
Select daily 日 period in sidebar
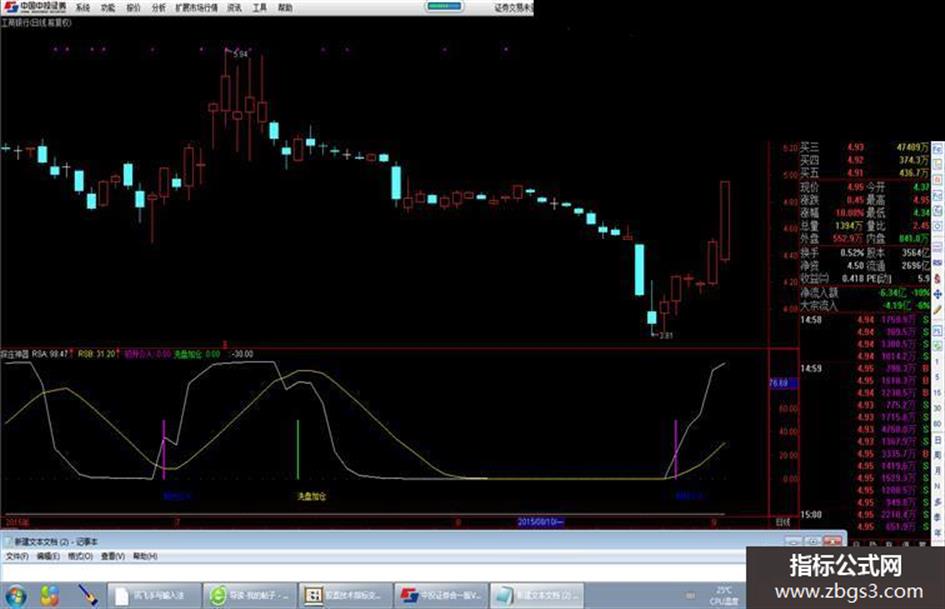pos(938,440)
